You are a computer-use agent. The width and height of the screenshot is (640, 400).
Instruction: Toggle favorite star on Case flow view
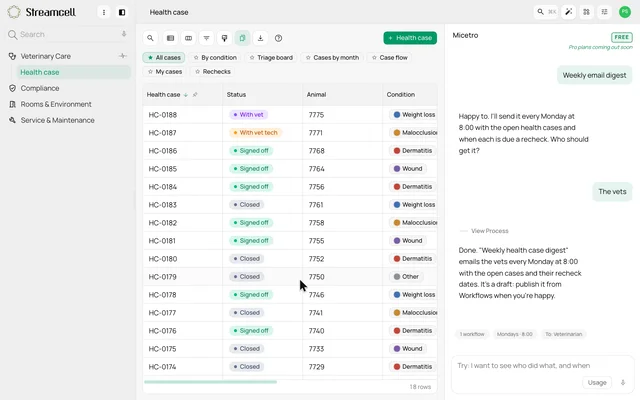(374, 58)
